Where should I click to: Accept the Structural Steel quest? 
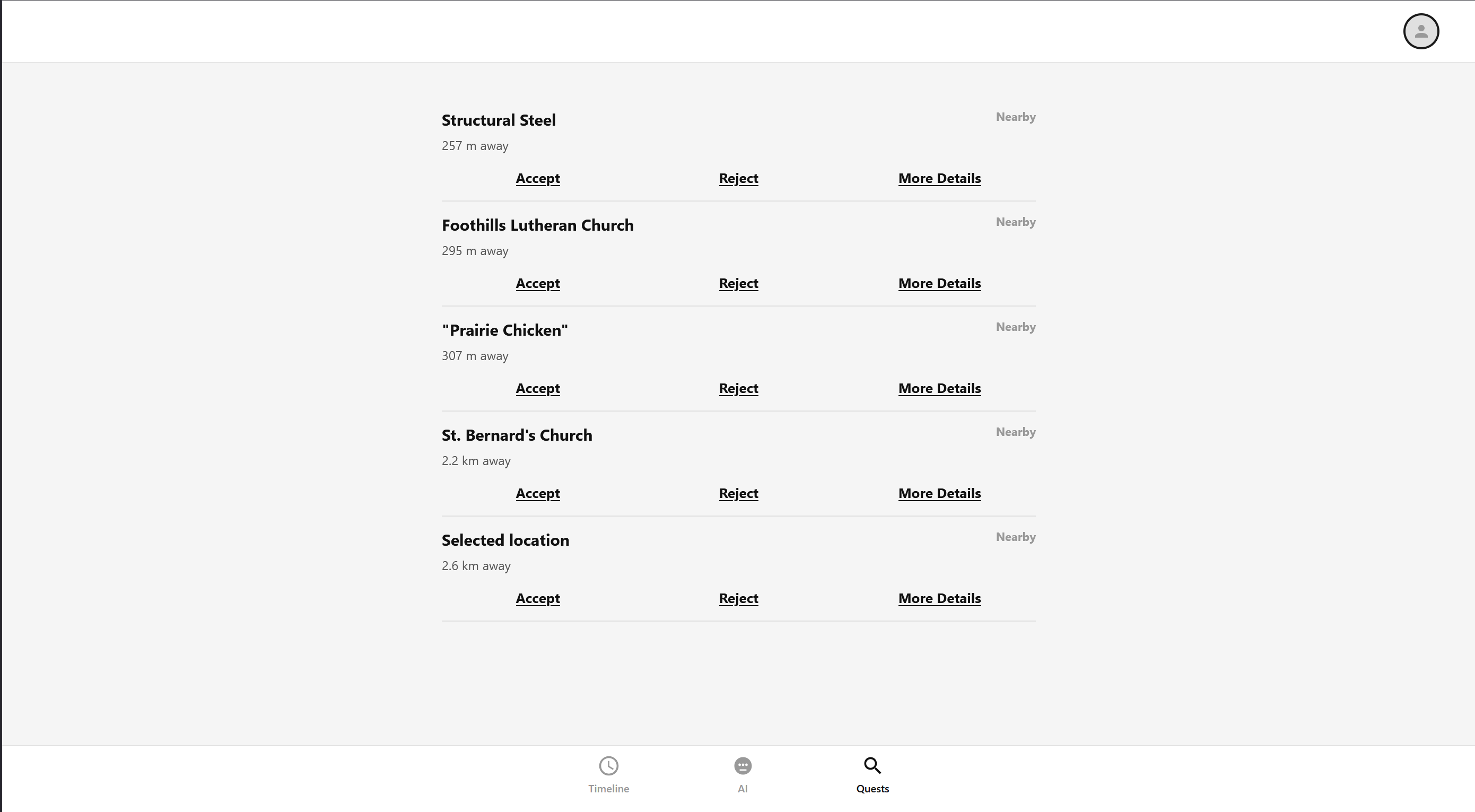[538, 178]
